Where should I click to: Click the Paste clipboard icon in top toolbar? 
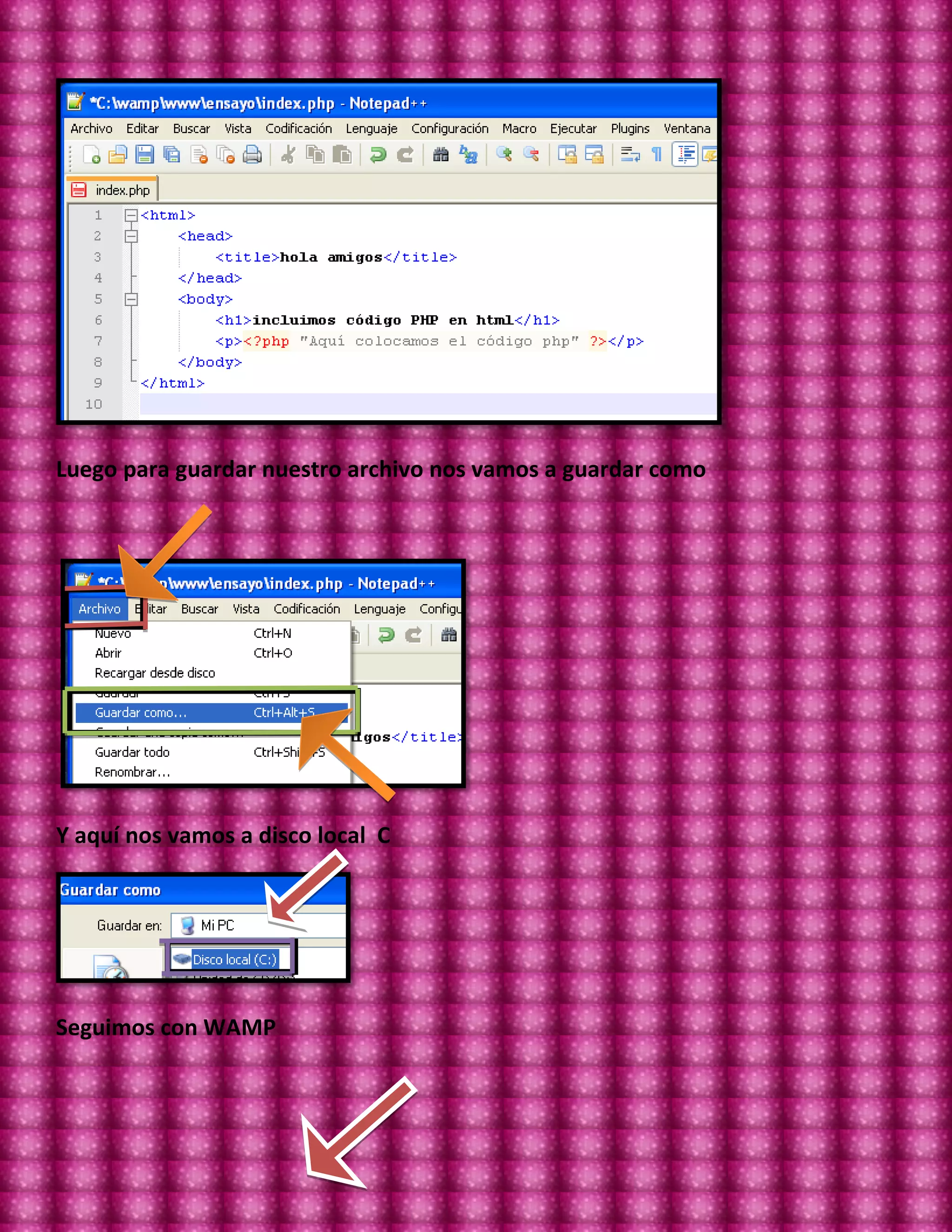342,154
